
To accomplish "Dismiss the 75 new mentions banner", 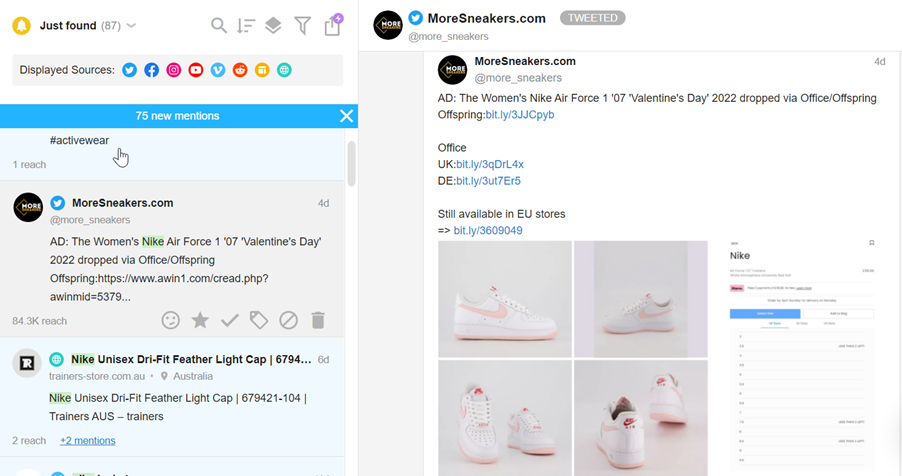I will click(346, 116).
